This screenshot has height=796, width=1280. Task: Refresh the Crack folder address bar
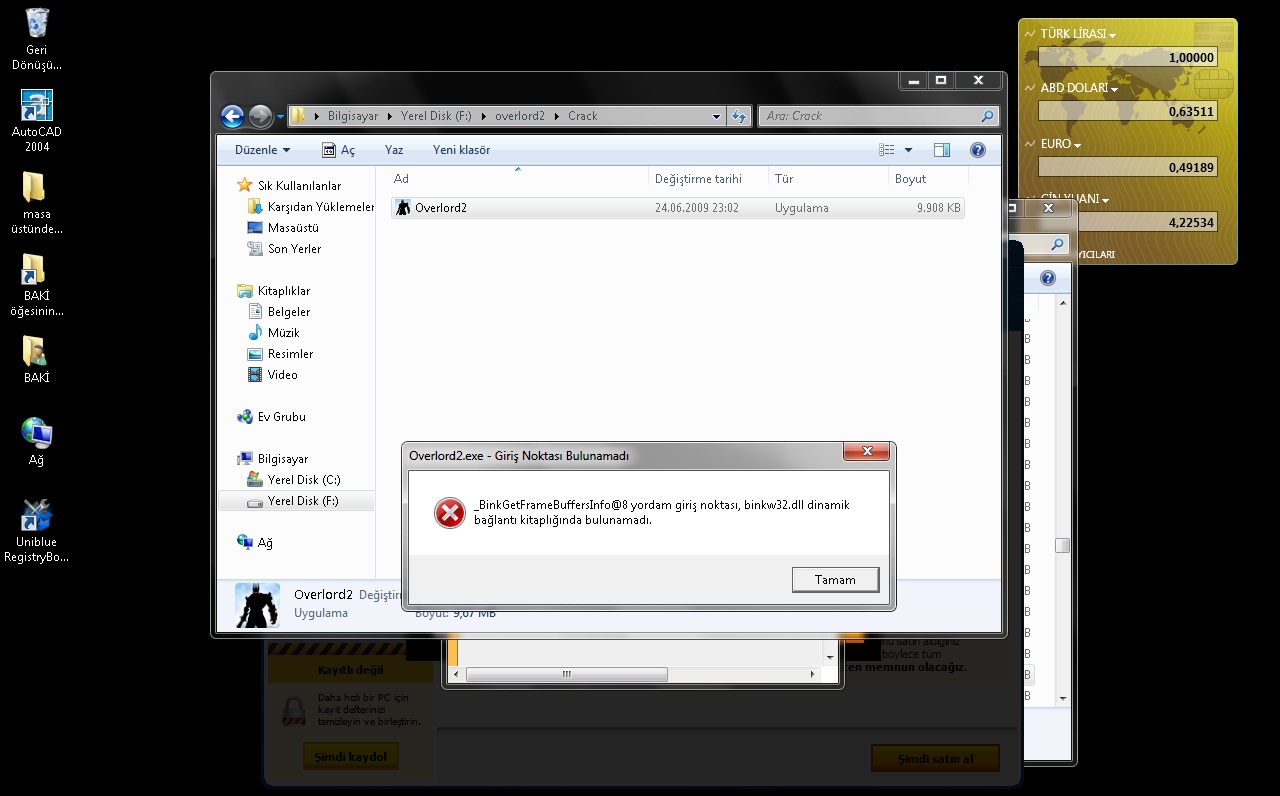[739, 116]
